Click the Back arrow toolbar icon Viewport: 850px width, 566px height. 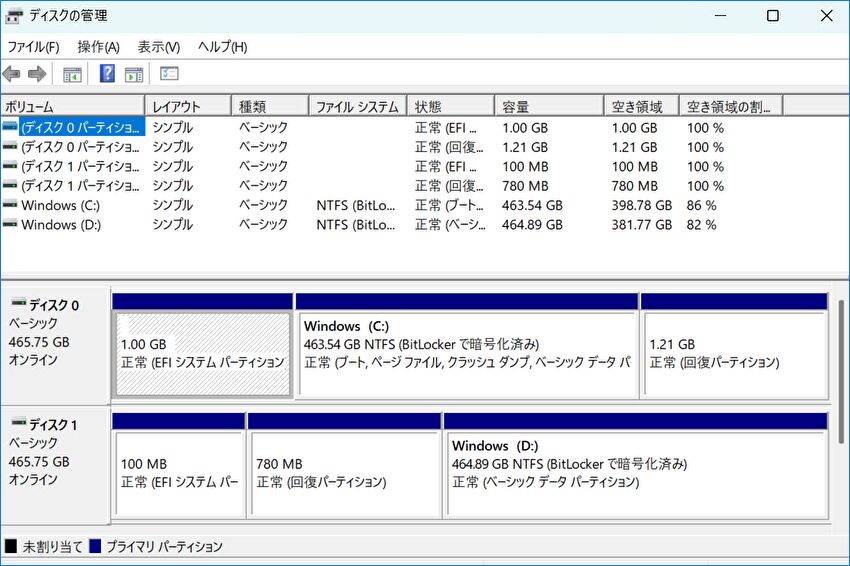click(x=11, y=73)
